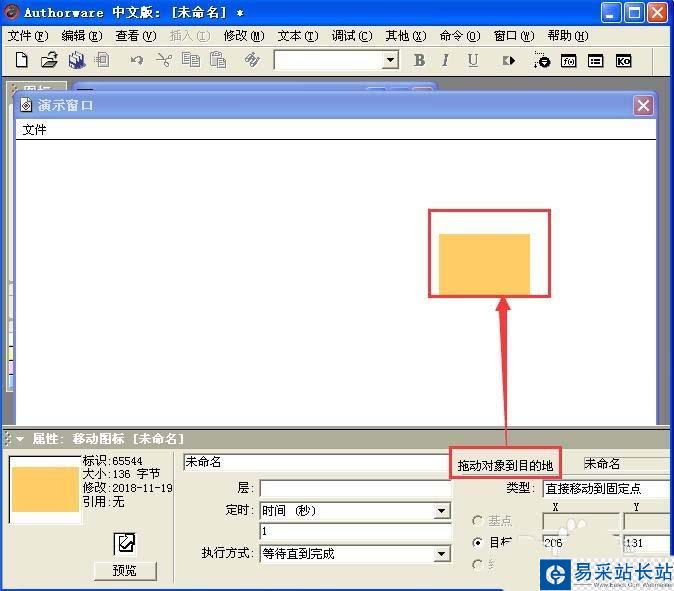Image resolution: width=674 pixels, height=591 pixels.
Task: Open the Edit (E) menu
Action: [x=82, y=36]
